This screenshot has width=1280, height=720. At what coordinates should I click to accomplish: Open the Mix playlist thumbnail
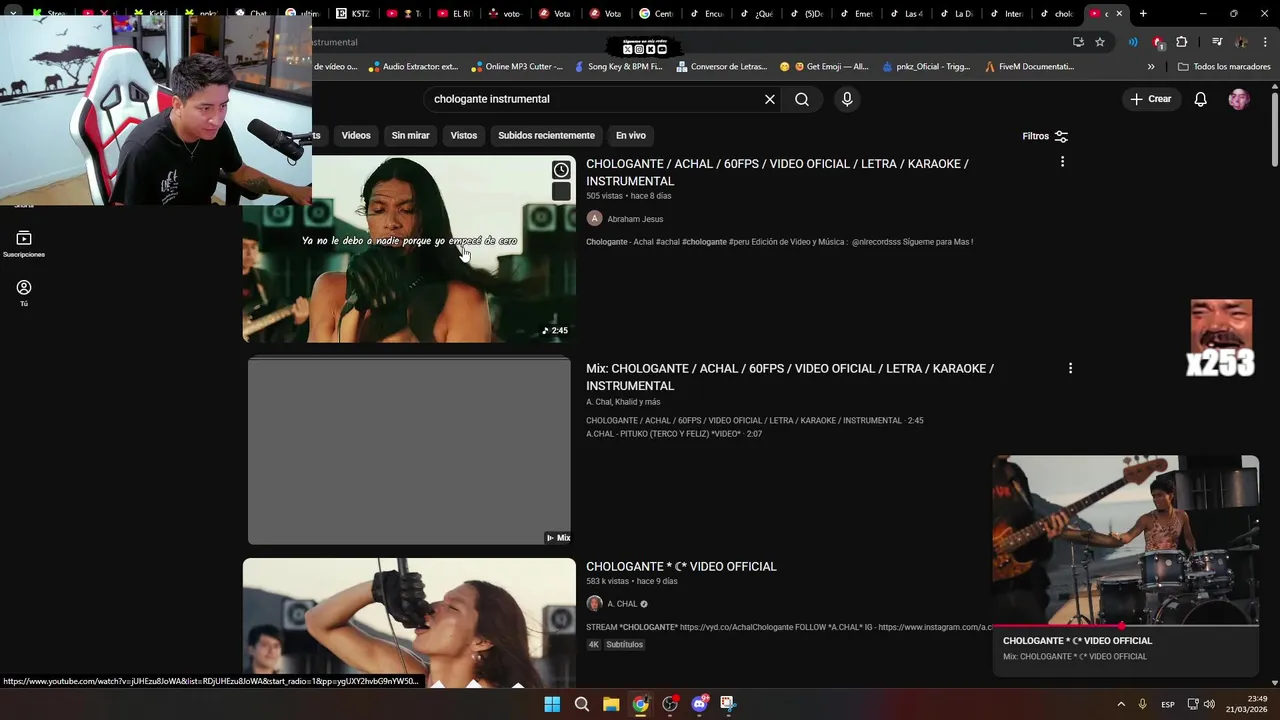pyautogui.click(x=409, y=451)
